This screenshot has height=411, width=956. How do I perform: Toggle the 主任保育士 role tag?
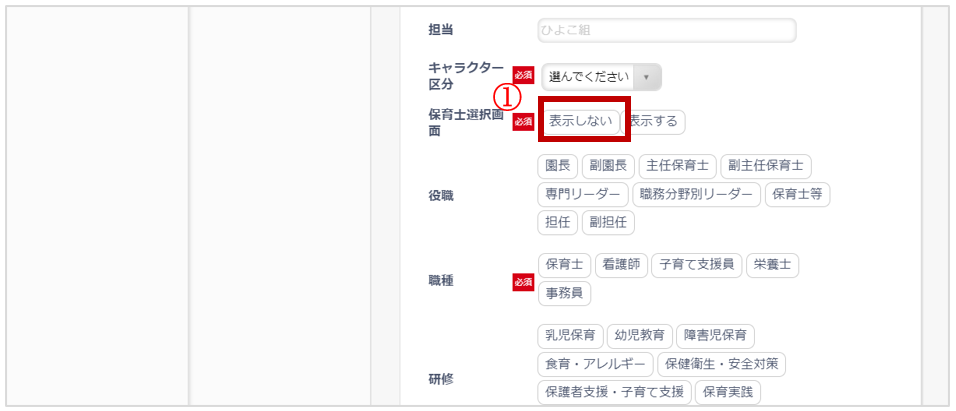tap(677, 166)
